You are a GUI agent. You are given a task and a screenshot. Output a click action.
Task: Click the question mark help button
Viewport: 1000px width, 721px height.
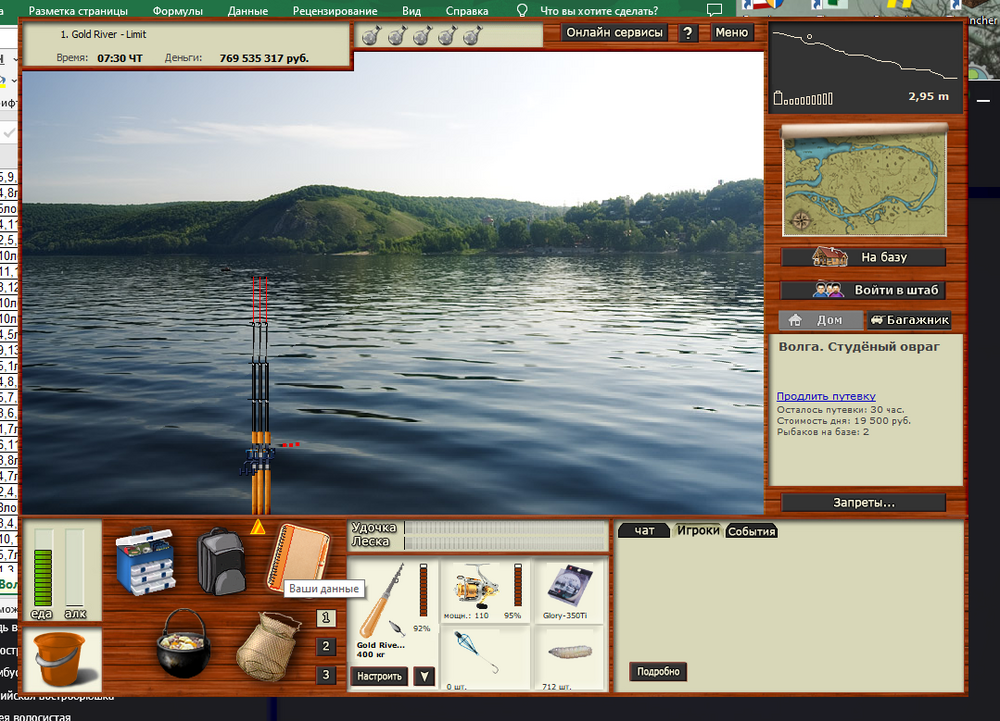(x=688, y=33)
